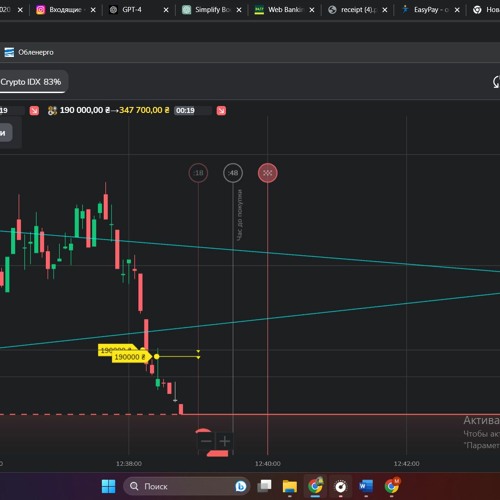Click the yellow 190000 ₴ trade label
This screenshot has height=500, width=500.
[131, 357]
